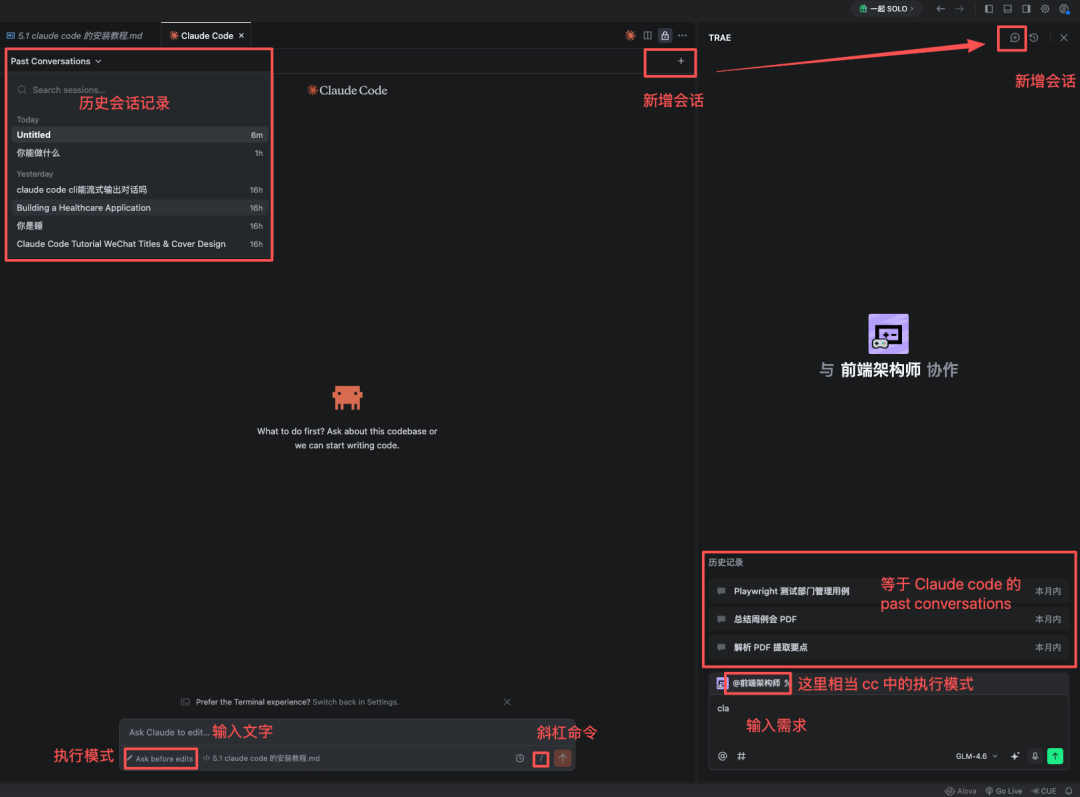Select claude code cli能流式输出对话吗 conversation
Screen dimensions: 1080x797
[139, 189]
